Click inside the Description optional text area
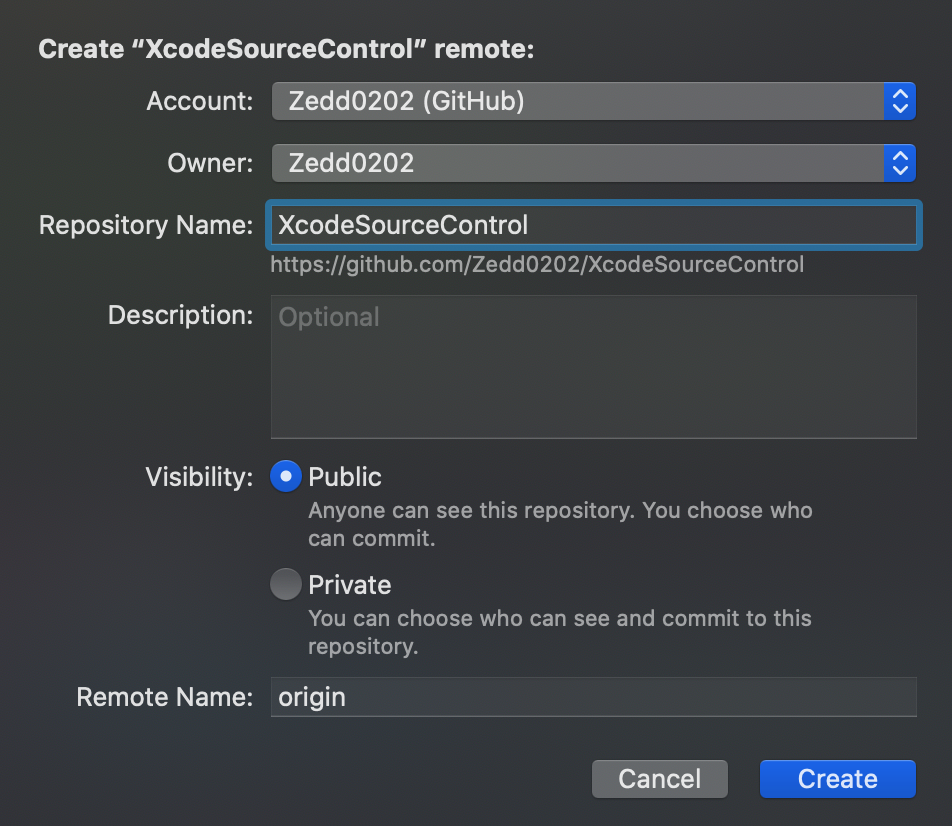This screenshot has width=952, height=826. (x=593, y=367)
